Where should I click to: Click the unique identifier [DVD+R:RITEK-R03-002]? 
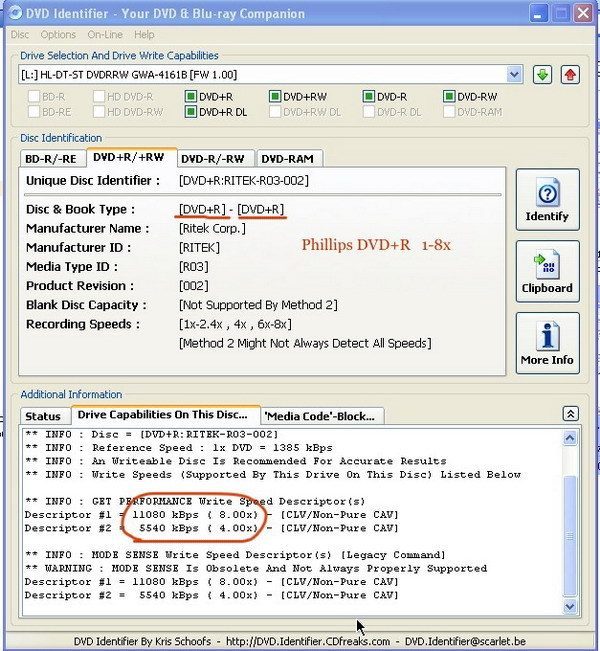coord(244,181)
